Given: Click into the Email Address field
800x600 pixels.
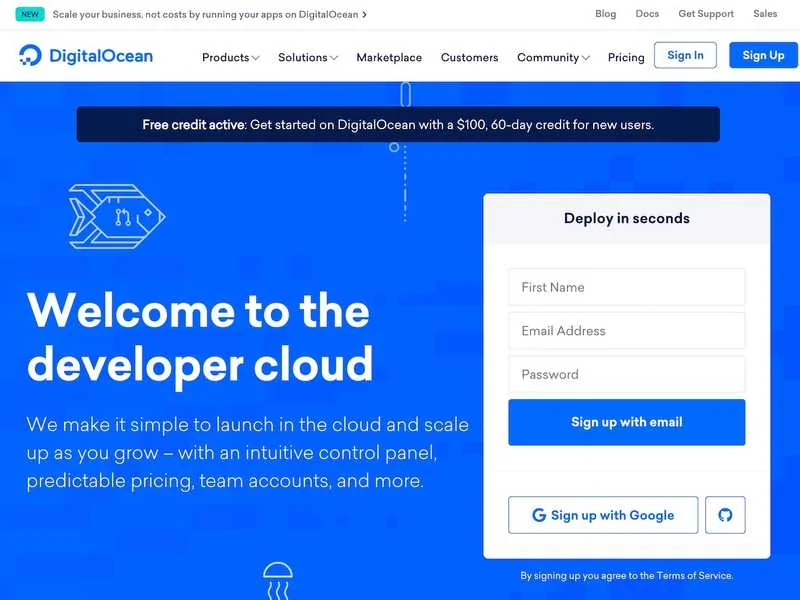Looking at the screenshot, I should pyautogui.click(x=626, y=331).
